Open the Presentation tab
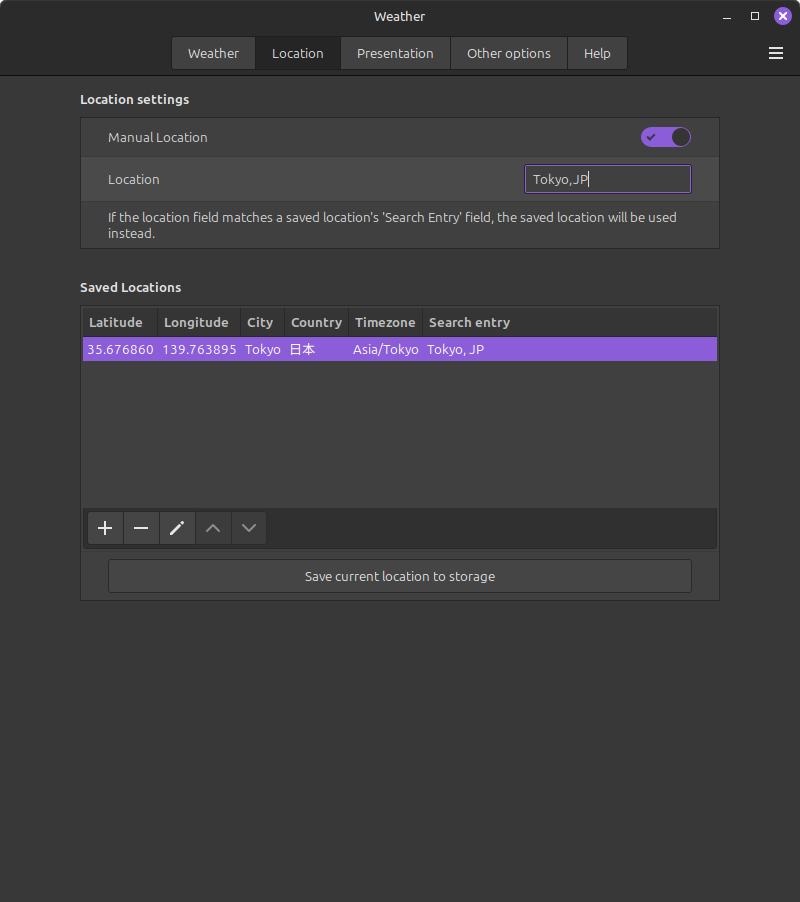The image size is (800, 902). pyautogui.click(x=395, y=54)
